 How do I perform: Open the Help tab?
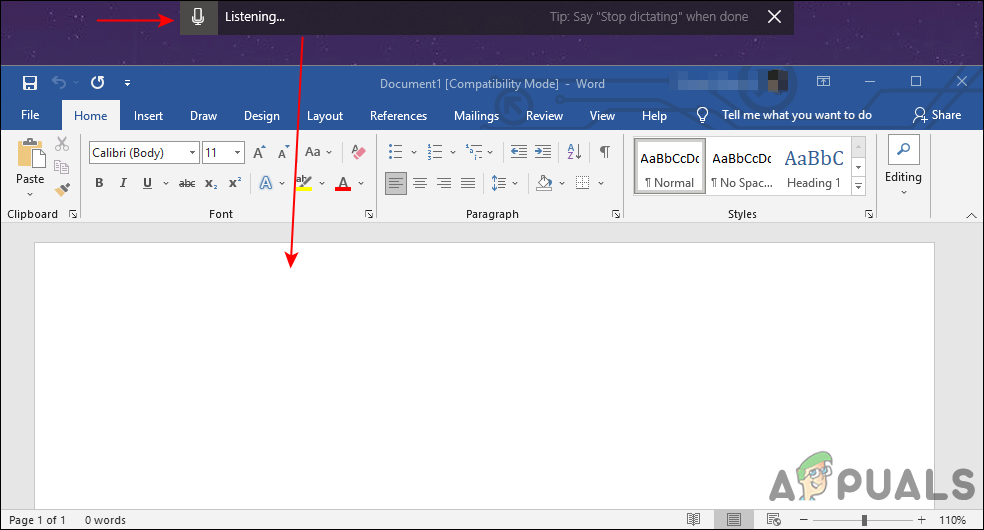[654, 115]
